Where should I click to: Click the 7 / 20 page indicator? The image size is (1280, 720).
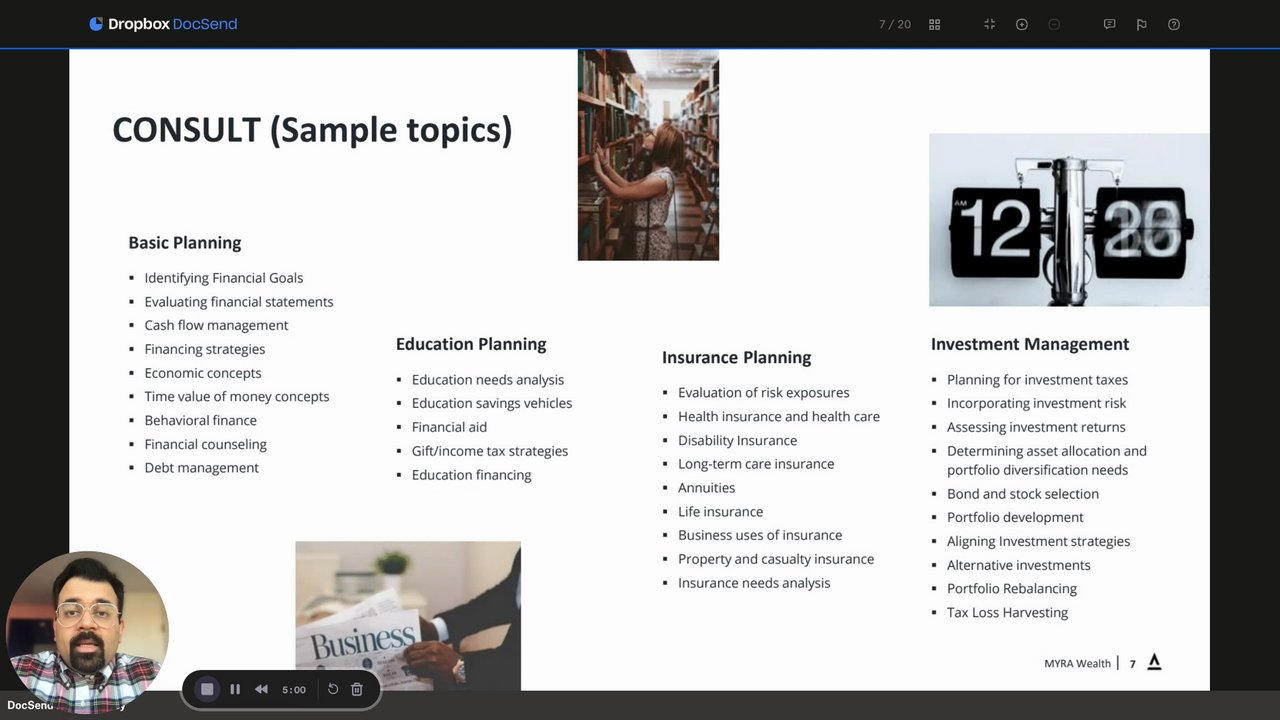(x=895, y=24)
